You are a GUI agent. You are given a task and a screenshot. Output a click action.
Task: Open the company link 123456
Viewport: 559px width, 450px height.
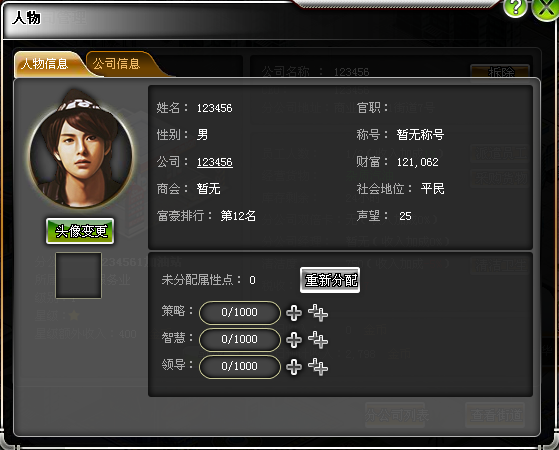(215, 162)
